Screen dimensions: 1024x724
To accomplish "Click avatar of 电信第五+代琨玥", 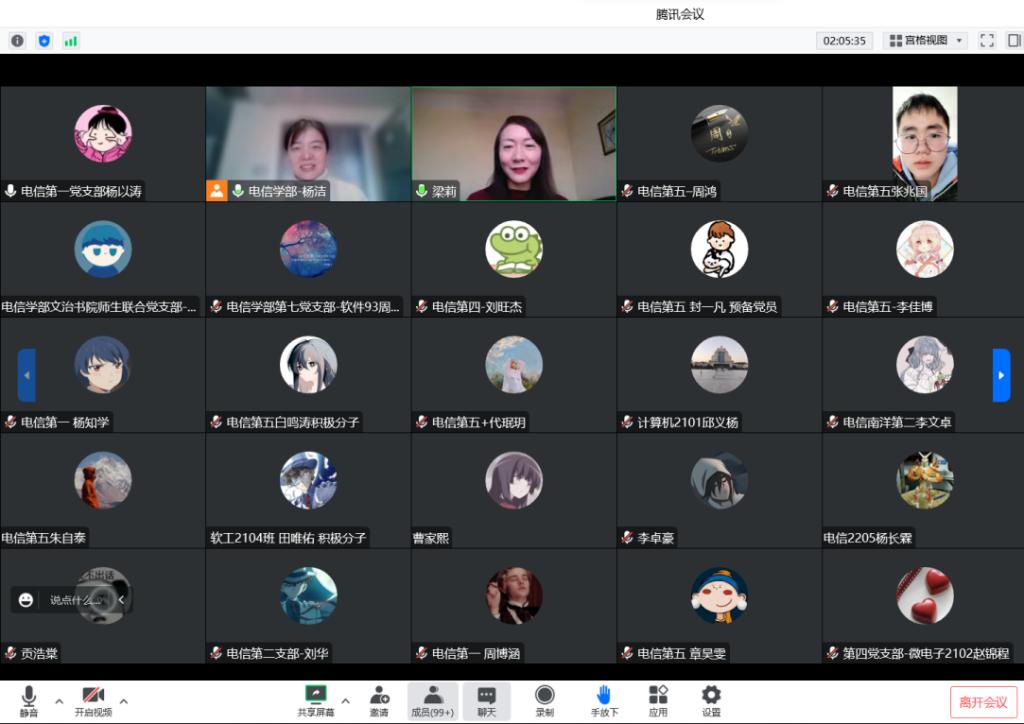I will pos(514,365).
